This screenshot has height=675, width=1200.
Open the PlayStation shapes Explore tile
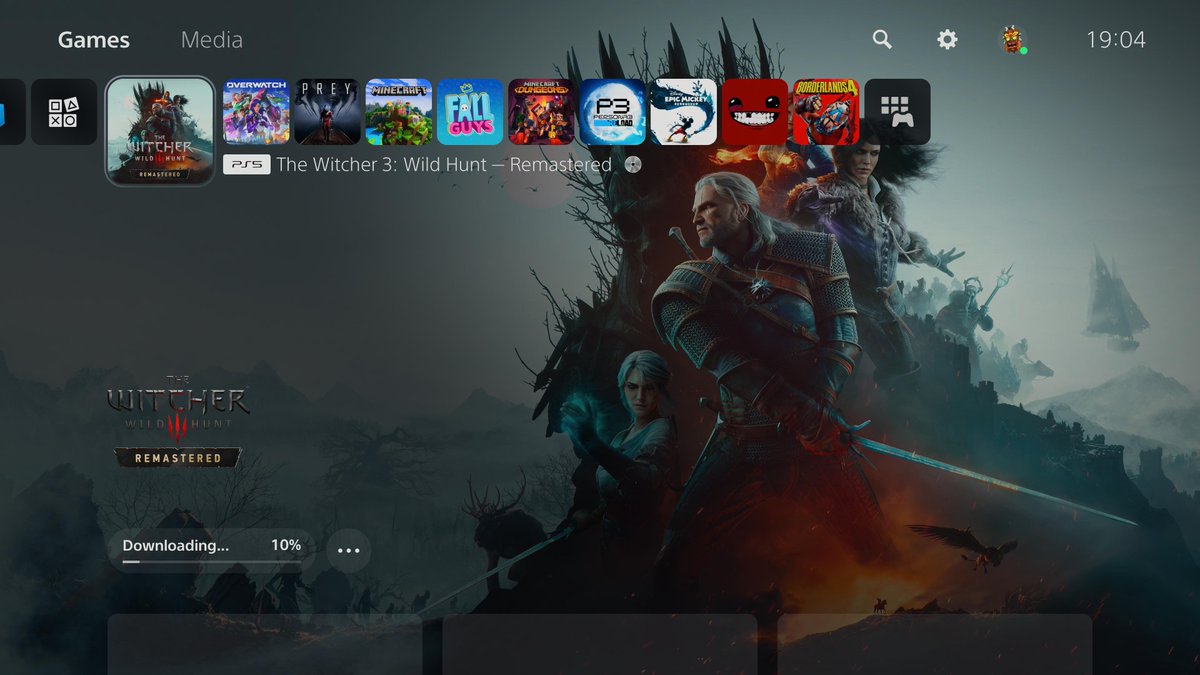pos(64,112)
